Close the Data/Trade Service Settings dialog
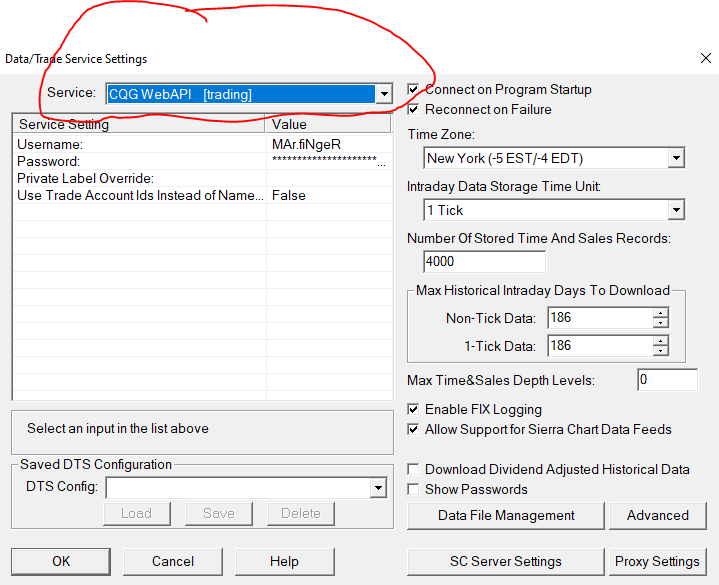The image size is (719, 585). (x=706, y=58)
